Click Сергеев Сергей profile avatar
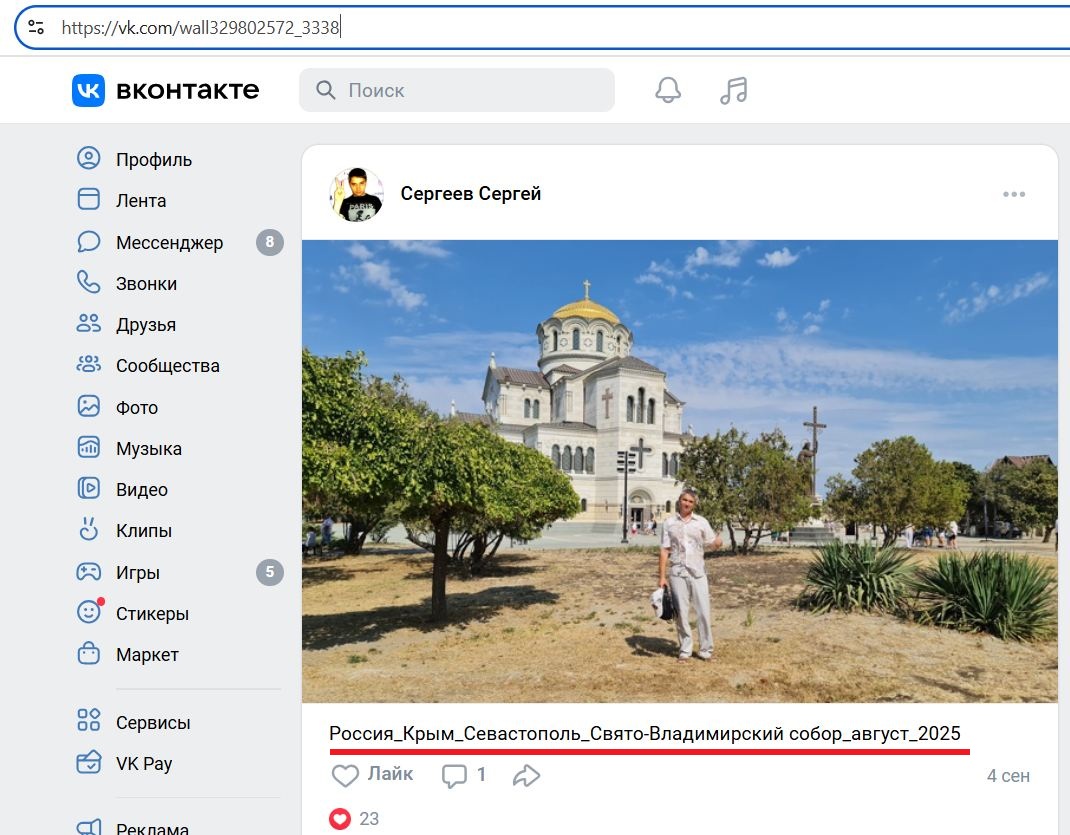This screenshot has height=835, width=1070. pos(357,194)
